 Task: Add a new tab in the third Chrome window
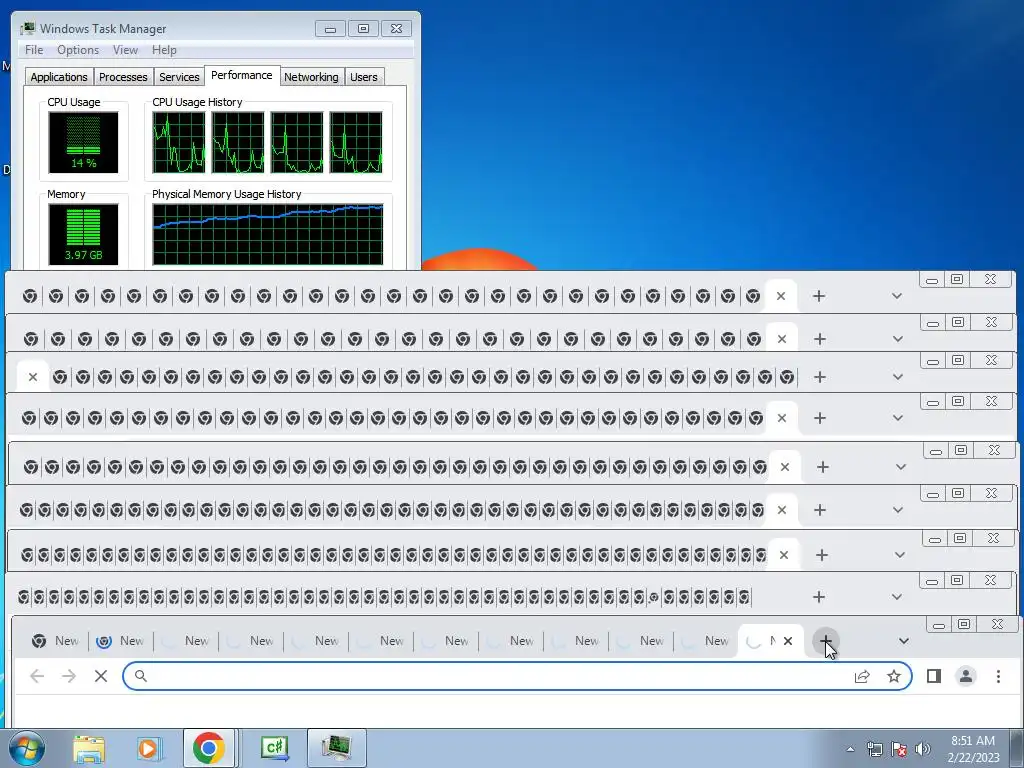click(820, 377)
